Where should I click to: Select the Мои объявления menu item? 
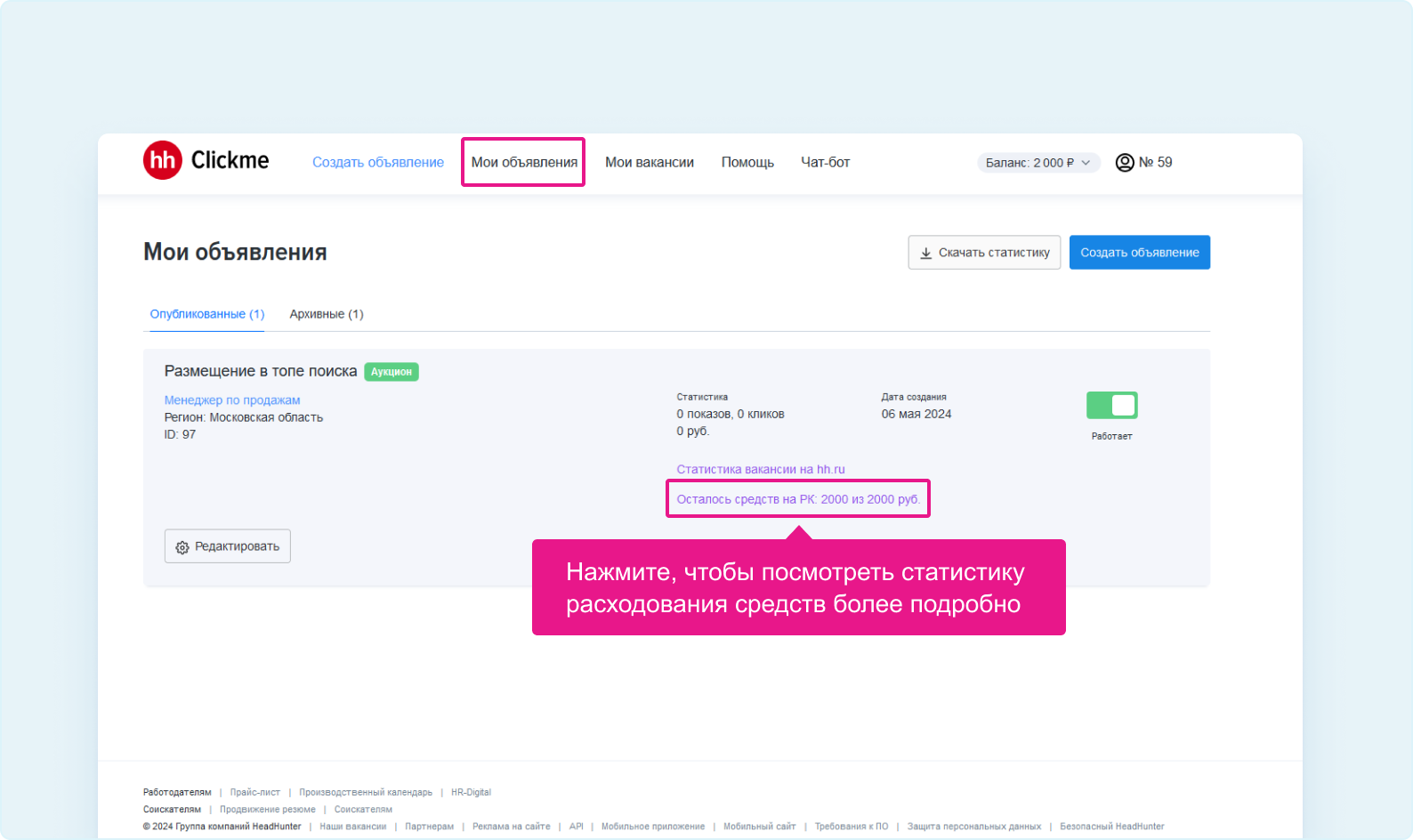(524, 162)
